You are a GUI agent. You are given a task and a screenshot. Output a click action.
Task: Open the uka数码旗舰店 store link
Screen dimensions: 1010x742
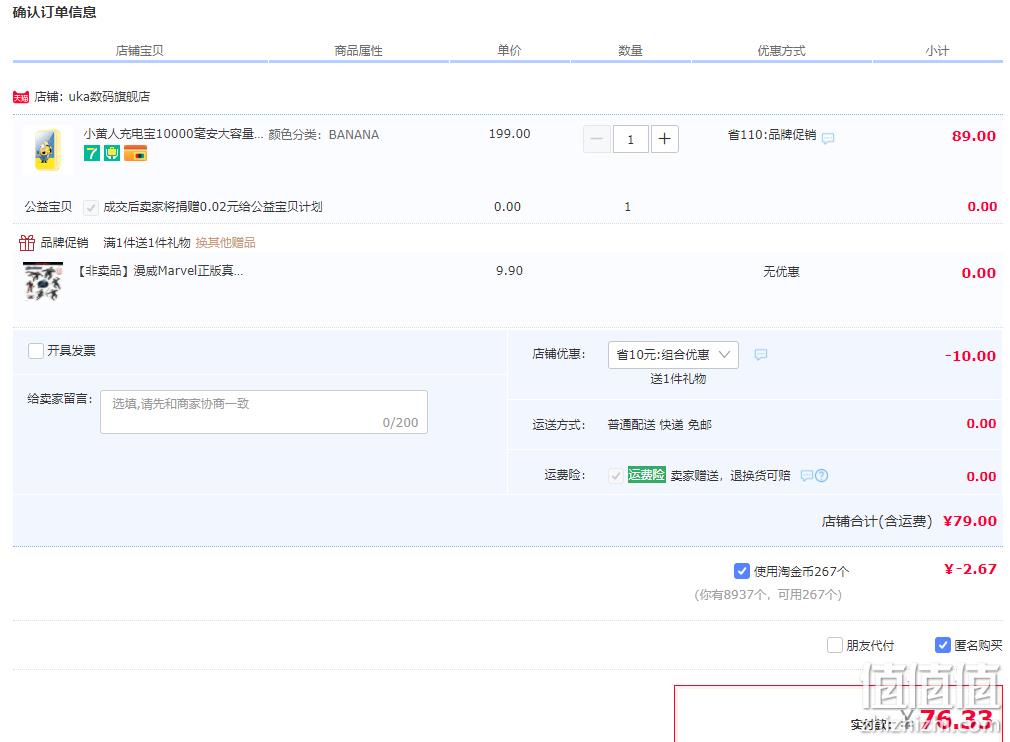tap(109, 97)
